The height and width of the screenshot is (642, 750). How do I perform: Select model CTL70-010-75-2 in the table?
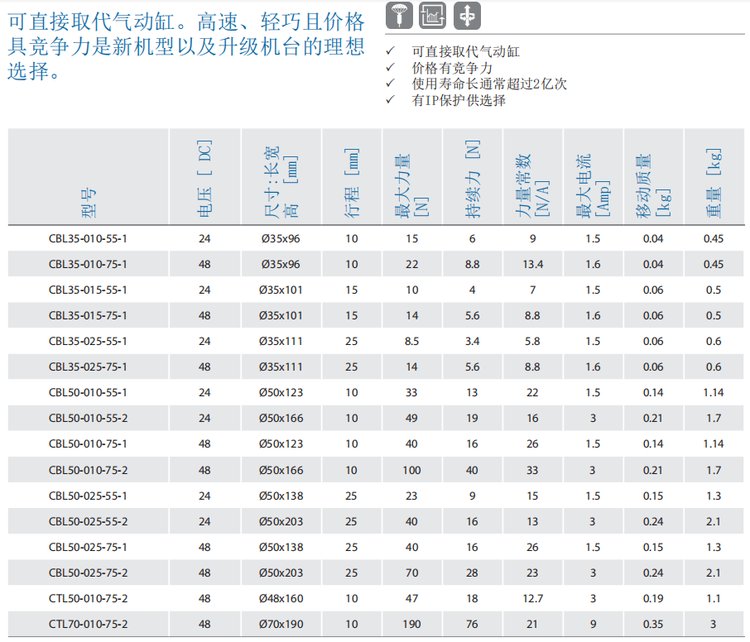[x=88, y=624]
